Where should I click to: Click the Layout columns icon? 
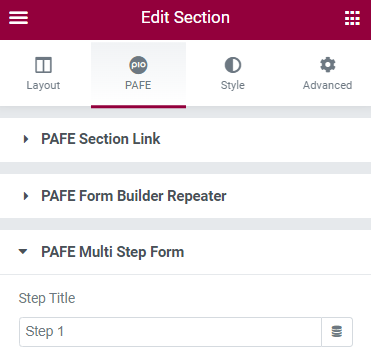43,65
